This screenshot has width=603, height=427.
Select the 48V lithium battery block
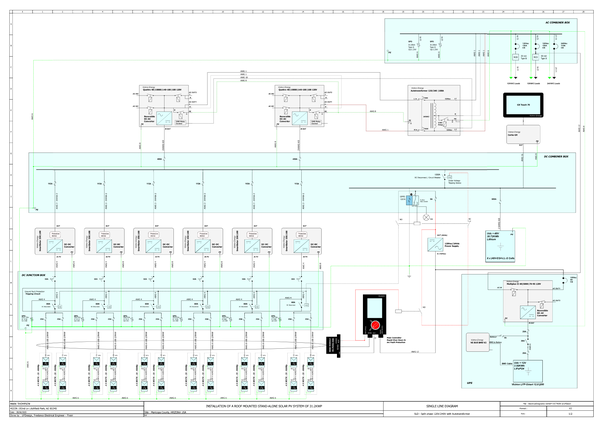tap(500, 246)
